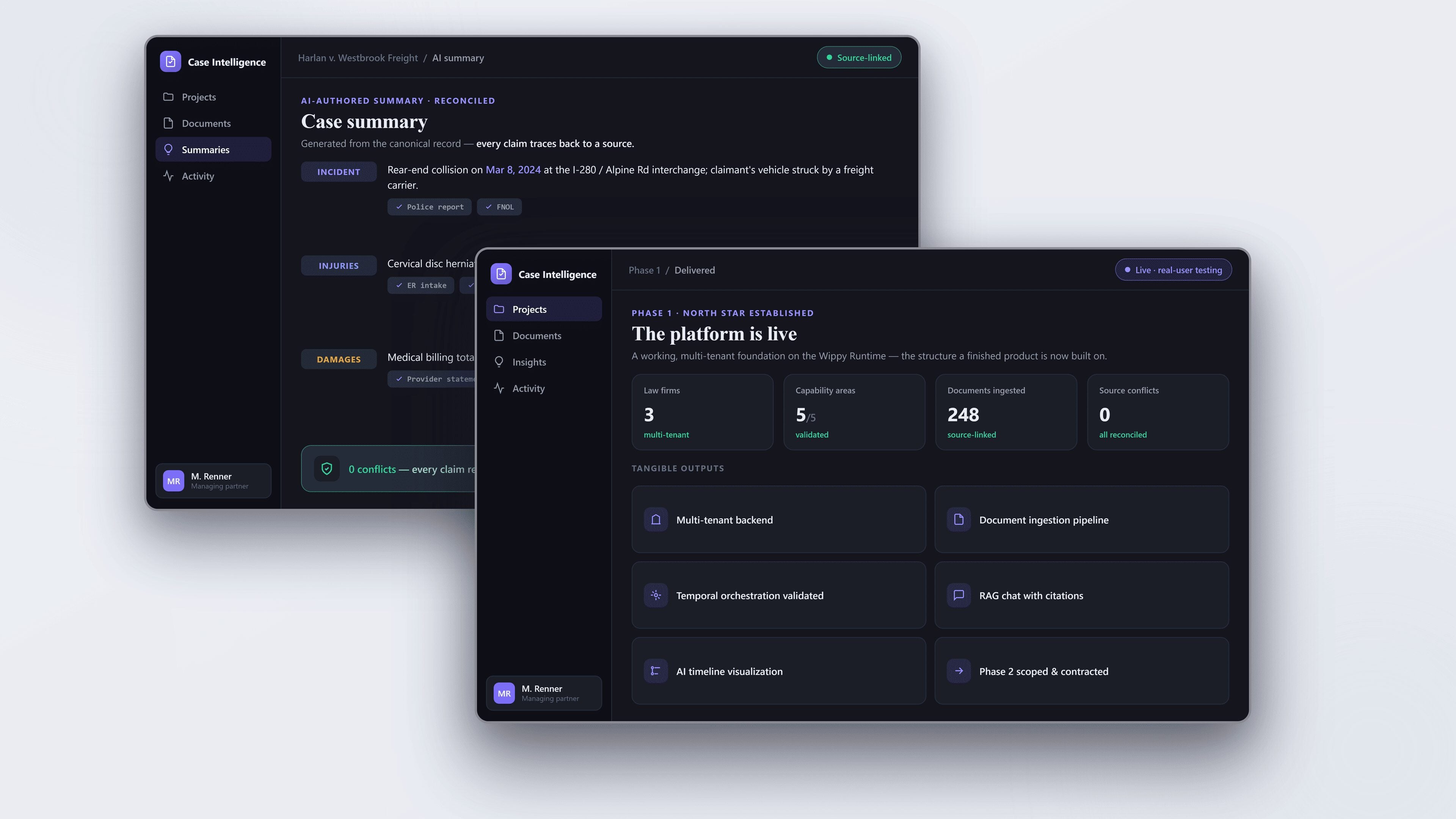Click the Projects folder icon in the back window
1456x819 pixels.
click(168, 97)
